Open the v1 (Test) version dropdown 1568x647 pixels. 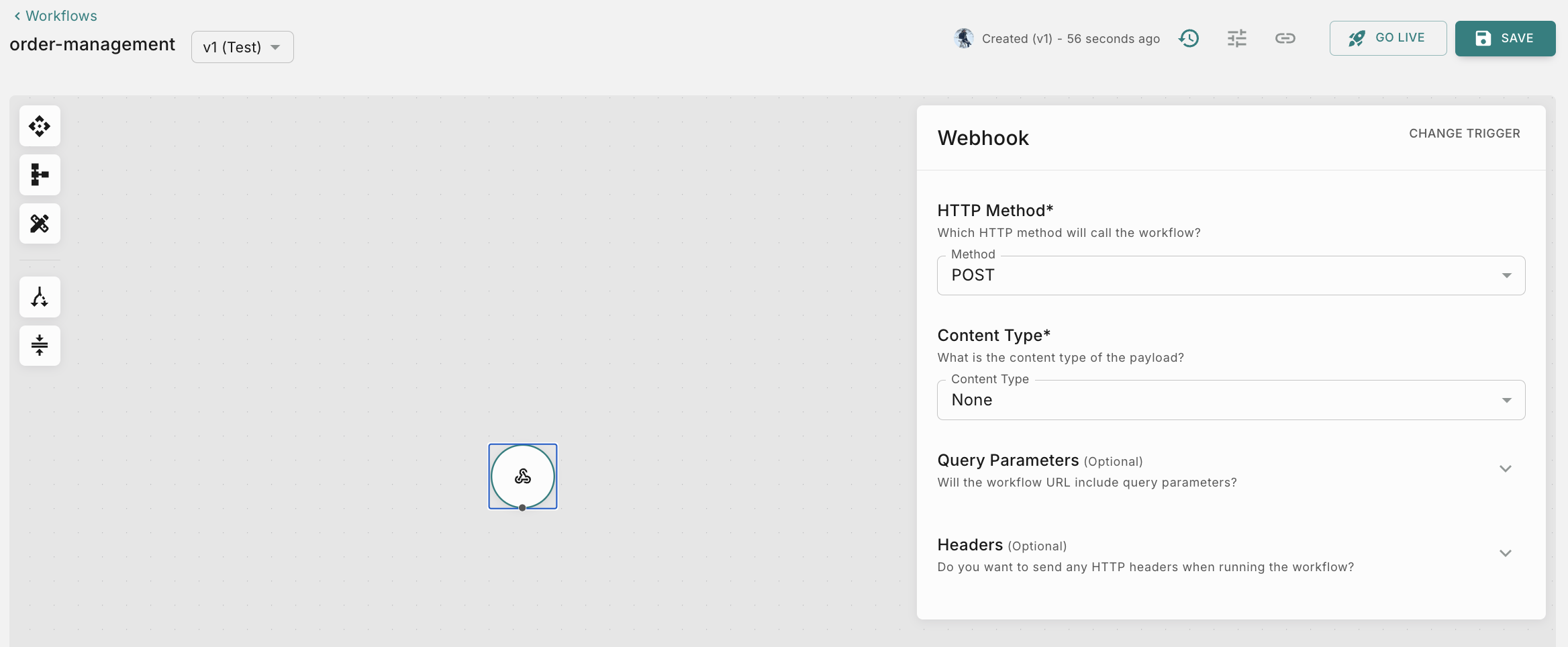tap(242, 47)
